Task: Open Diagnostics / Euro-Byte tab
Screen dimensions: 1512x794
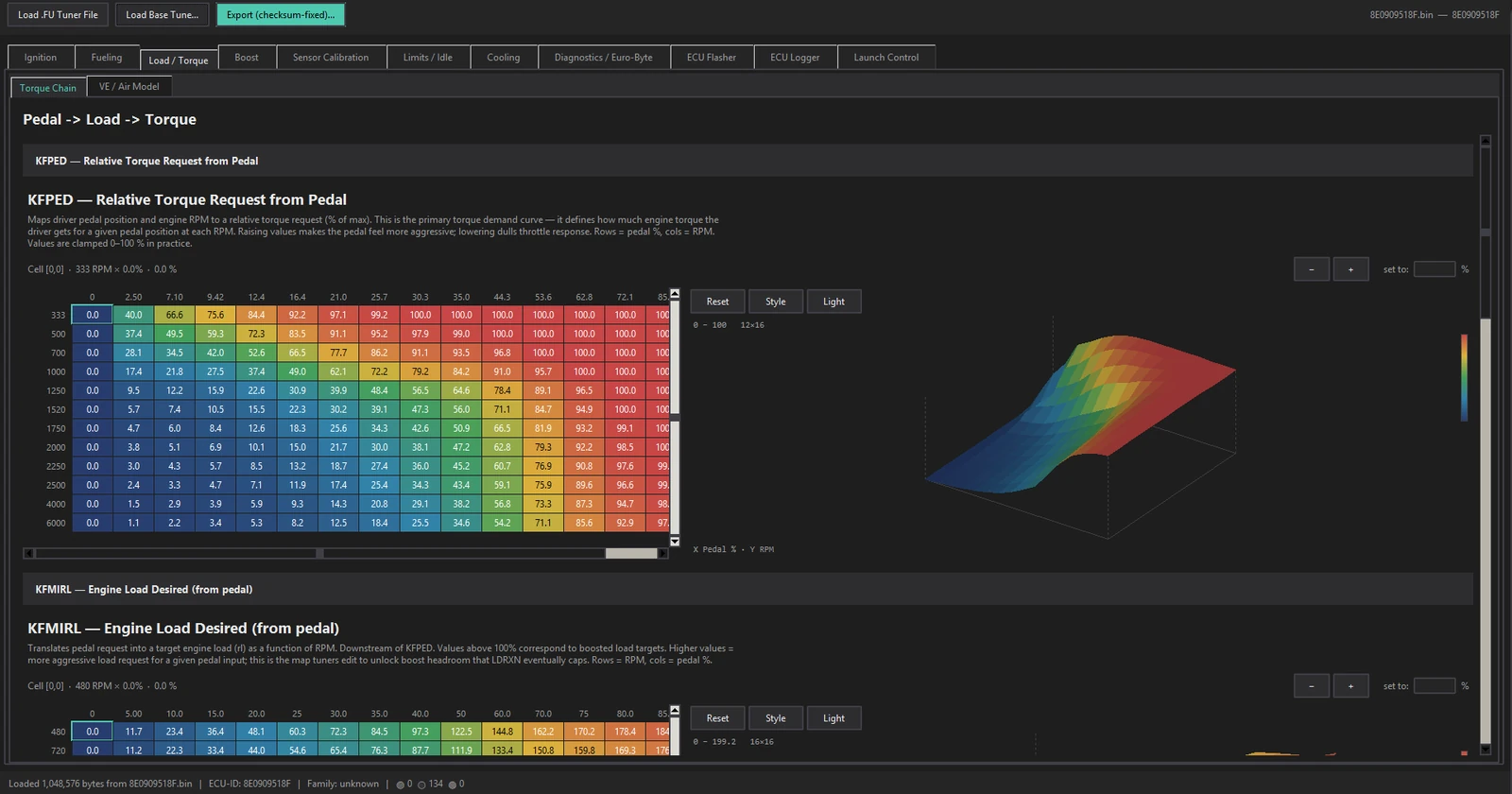Action: (x=604, y=58)
